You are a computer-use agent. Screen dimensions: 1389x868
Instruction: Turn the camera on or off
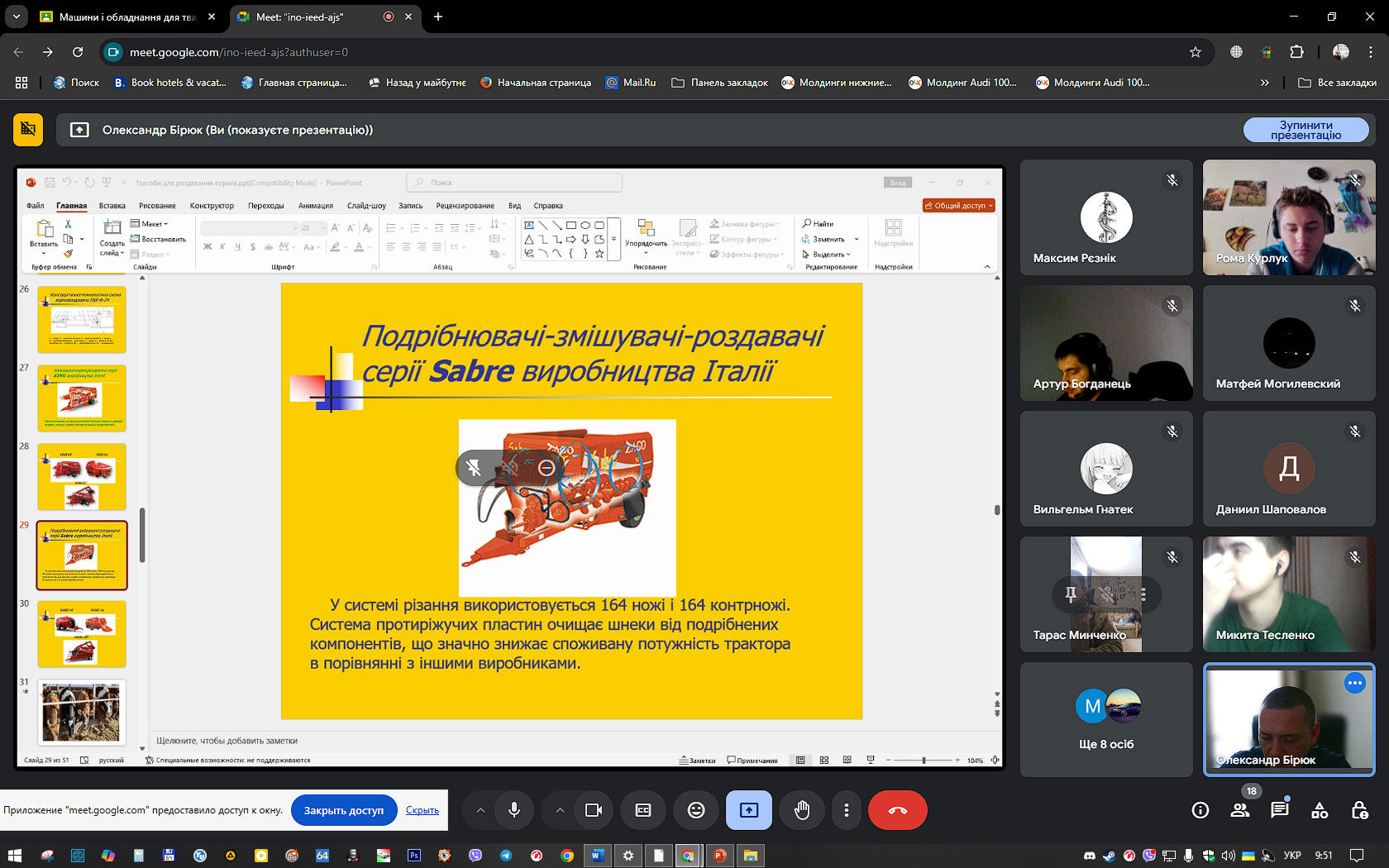click(x=594, y=810)
